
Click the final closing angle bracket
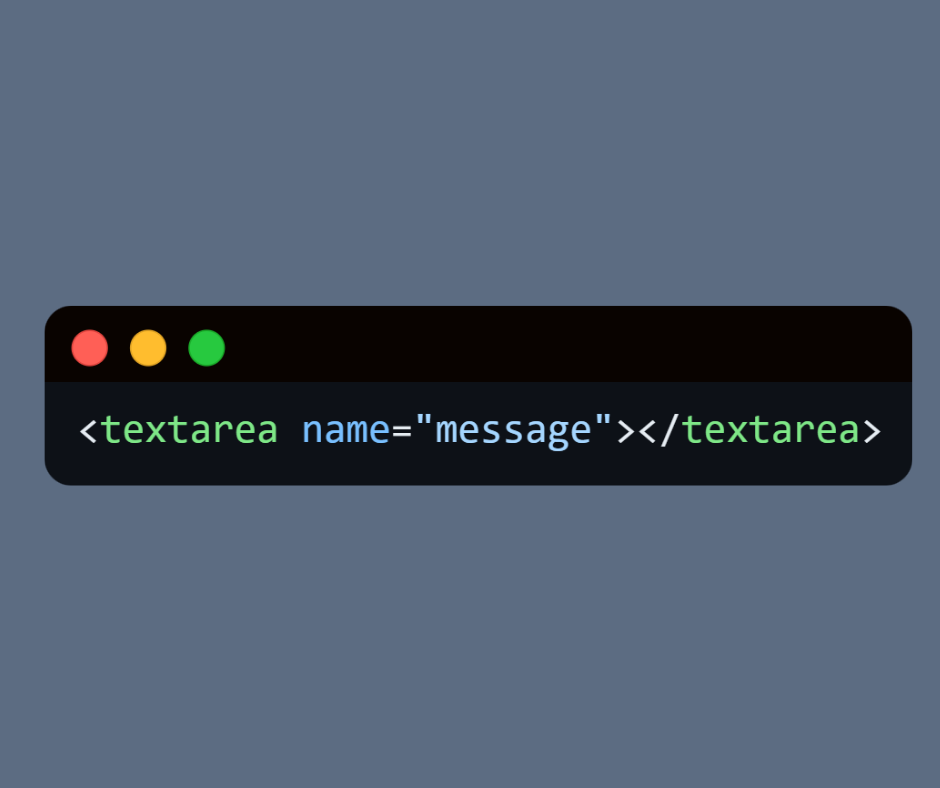tap(872, 431)
